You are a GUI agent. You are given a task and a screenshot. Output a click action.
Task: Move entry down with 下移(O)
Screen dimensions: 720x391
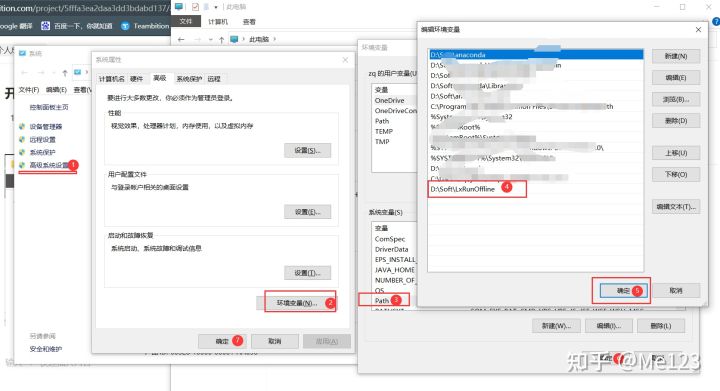(676, 174)
